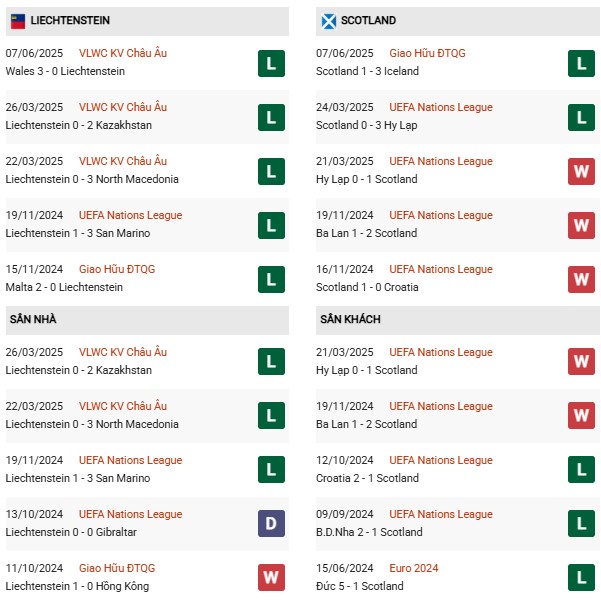Select the SÂN NHÀ section header
This screenshot has height=602, width=601.
point(147,320)
